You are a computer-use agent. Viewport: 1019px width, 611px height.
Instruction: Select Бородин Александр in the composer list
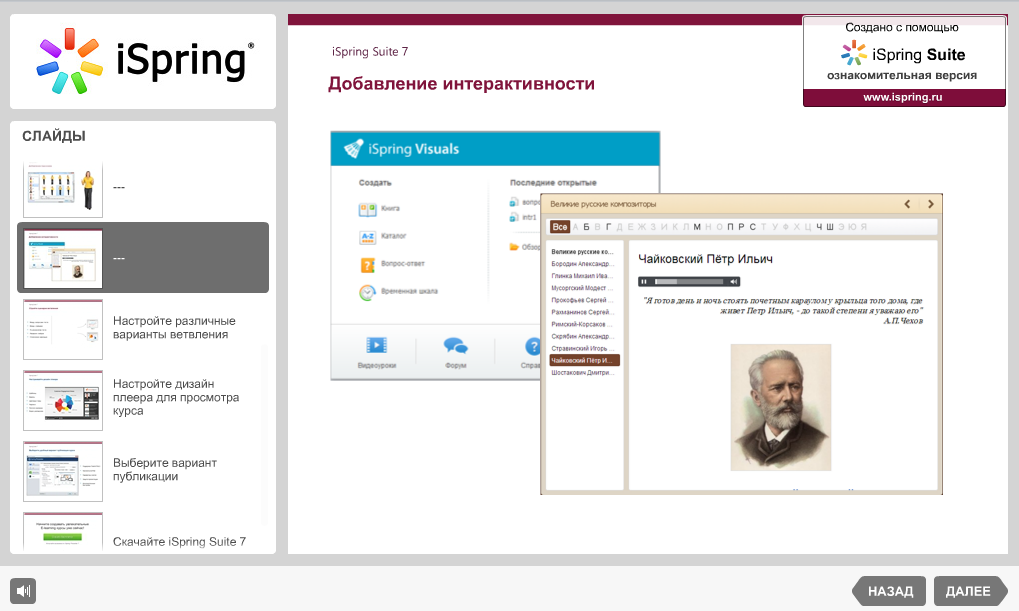tap(583, 264)
